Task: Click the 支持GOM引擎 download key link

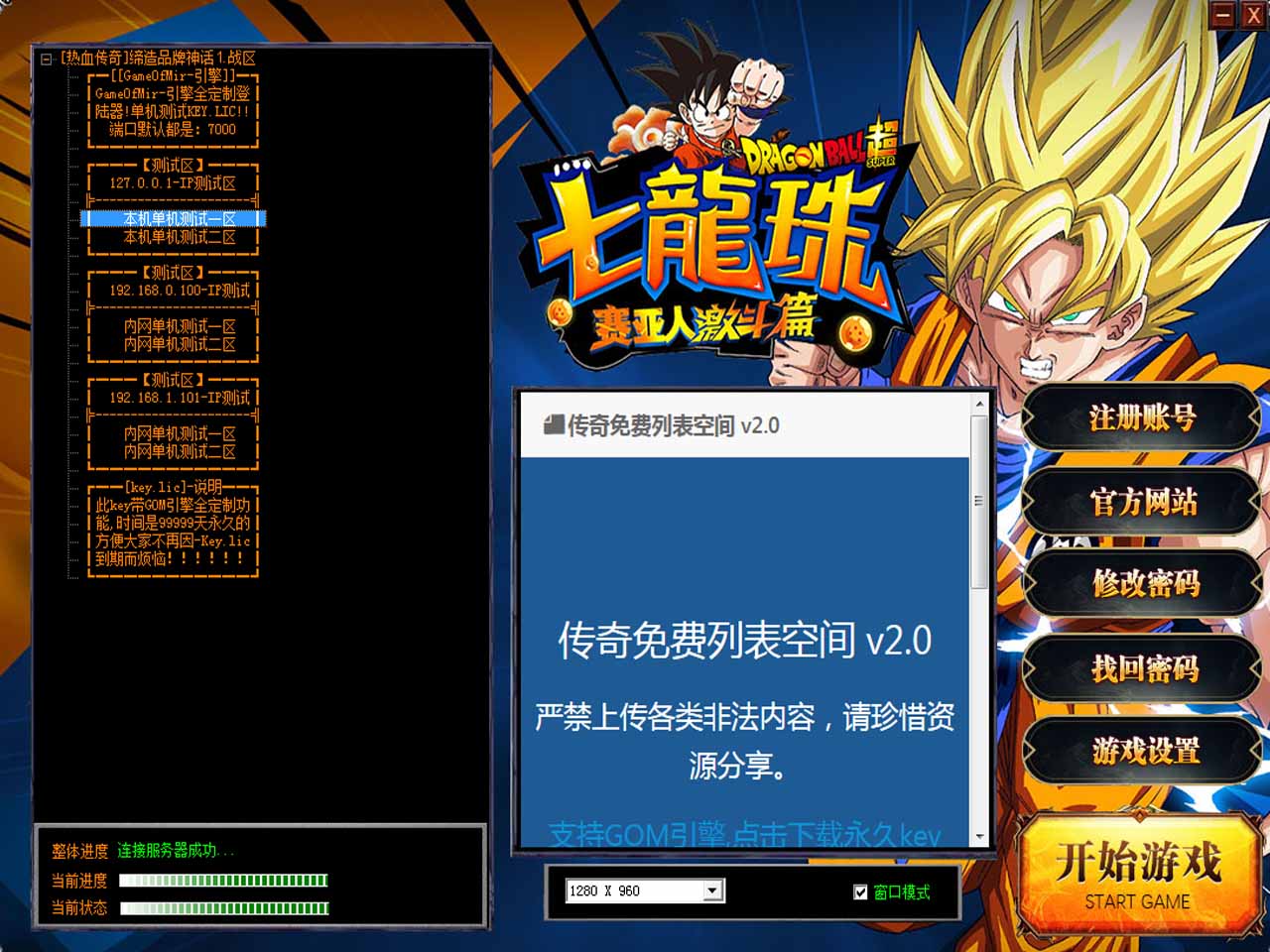Action: (x=744, y=835)
